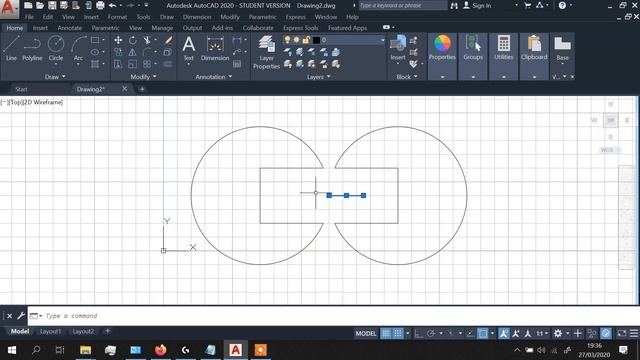Open the Properties panel dropdown arrow
Viewport: 640px width, 360px height.
442,77
